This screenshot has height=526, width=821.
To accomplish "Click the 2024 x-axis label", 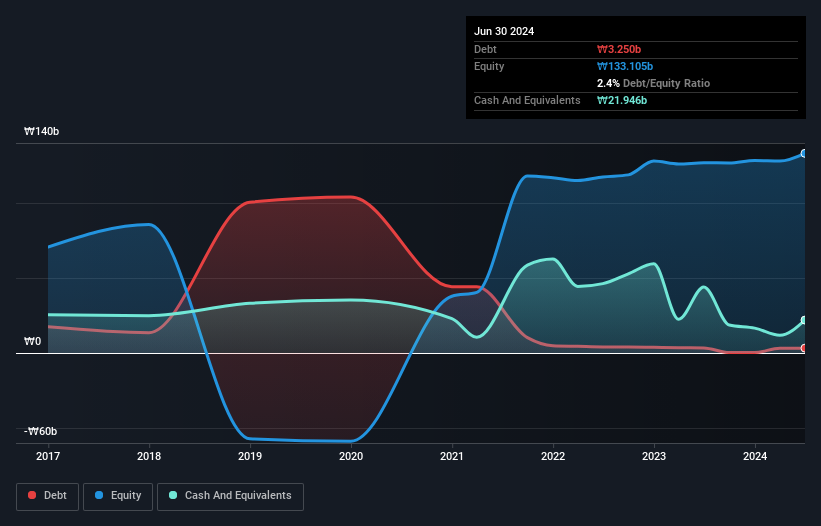I will coord(755,456).
